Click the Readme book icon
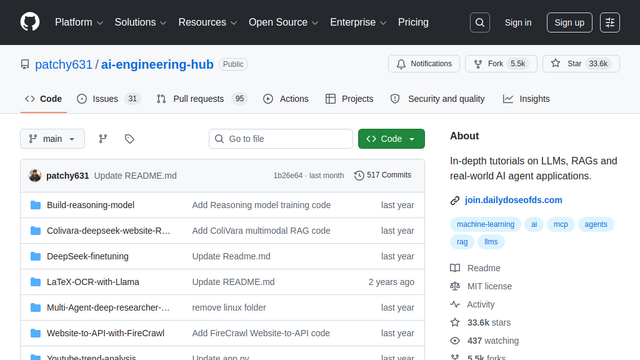Viewport: 640px width, 360px height. [x=455, y=268]
